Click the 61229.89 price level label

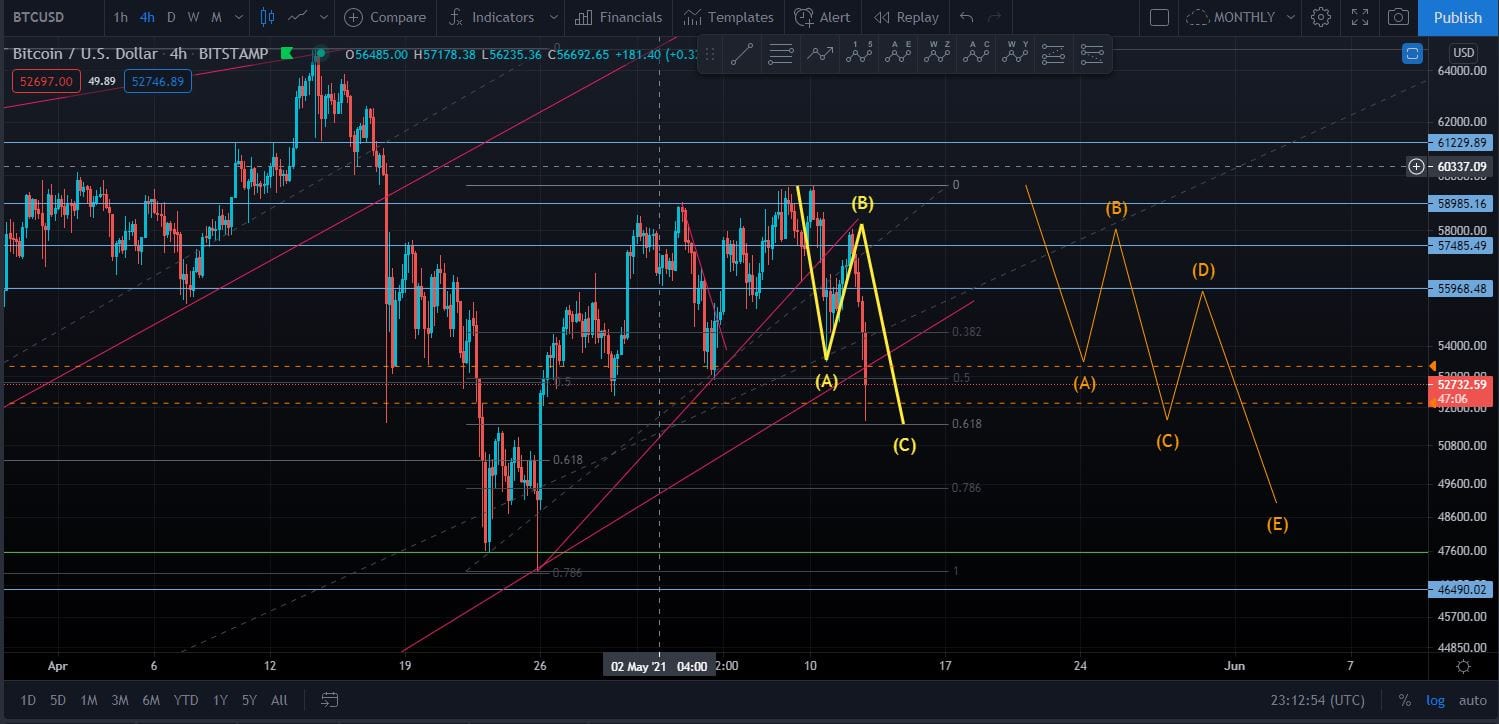[x=1462, y=143]
